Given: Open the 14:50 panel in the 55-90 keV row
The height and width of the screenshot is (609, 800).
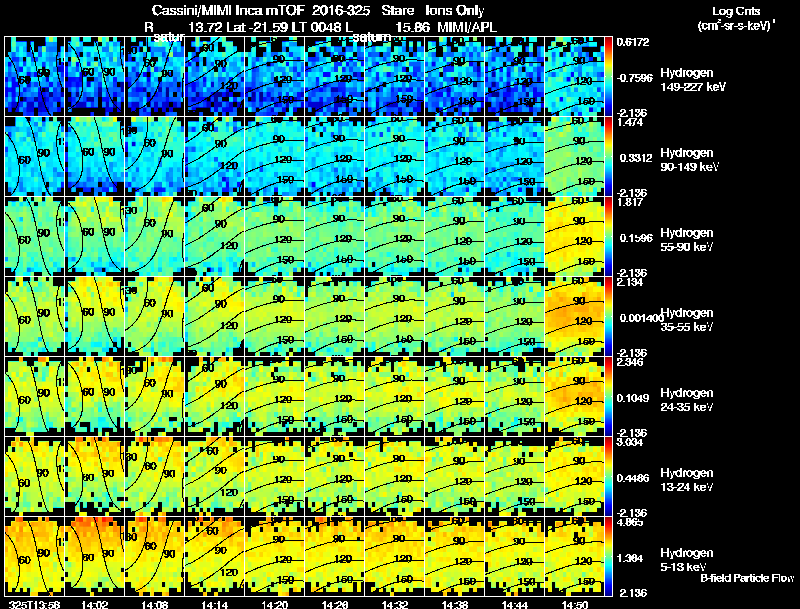Looking at the screenshot, I should pos(574,236).
